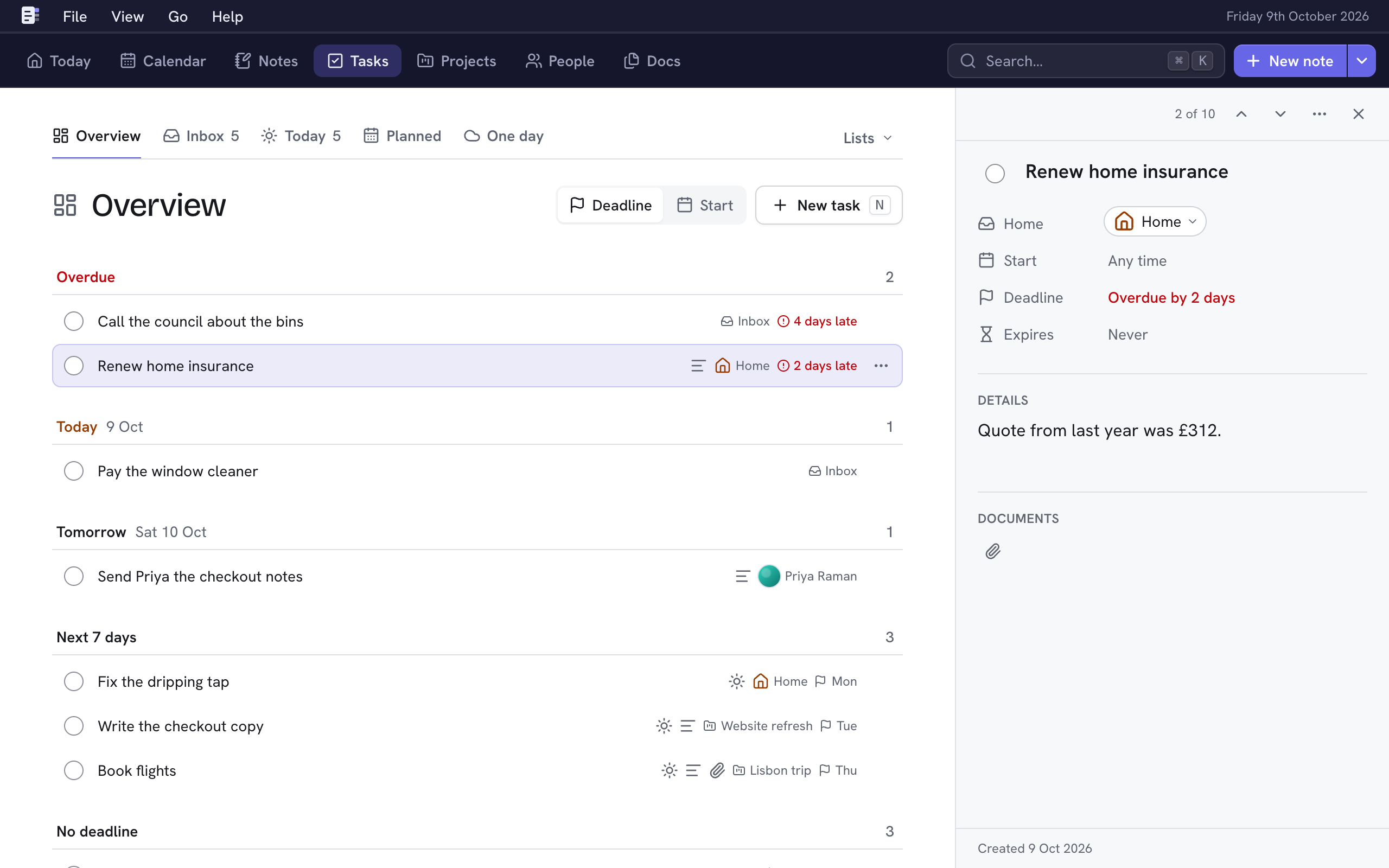The width and height of the screenshot is (1389, 868).
Task: Complete Send Priya the checkout notes
Action: (73, 576)
